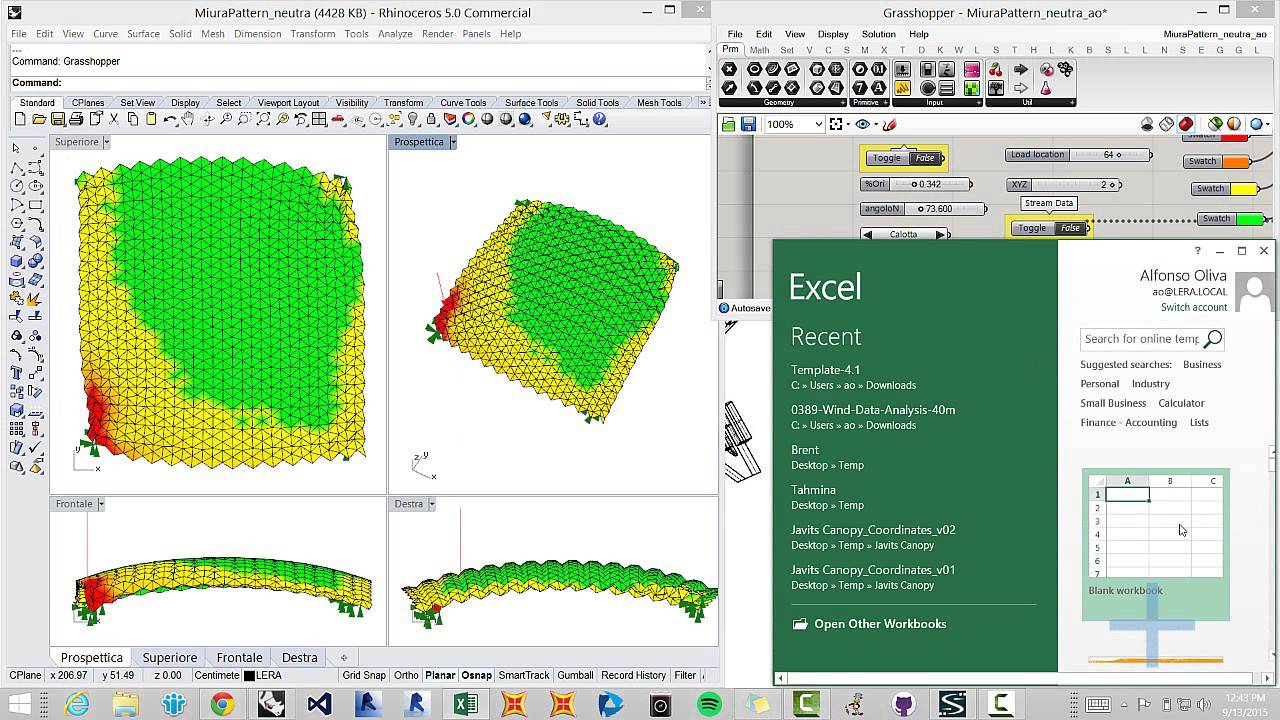Click the Switch account link in Excel
This screenshot has width=1280, height=720.
tap(1194, 307)
